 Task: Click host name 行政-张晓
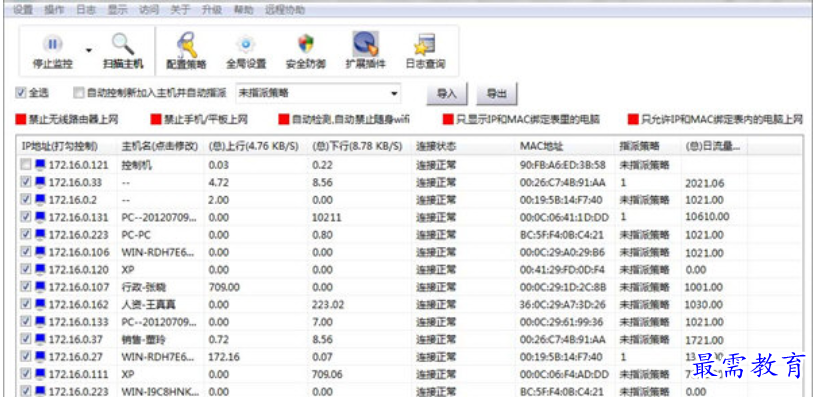(x=144, y=287)
